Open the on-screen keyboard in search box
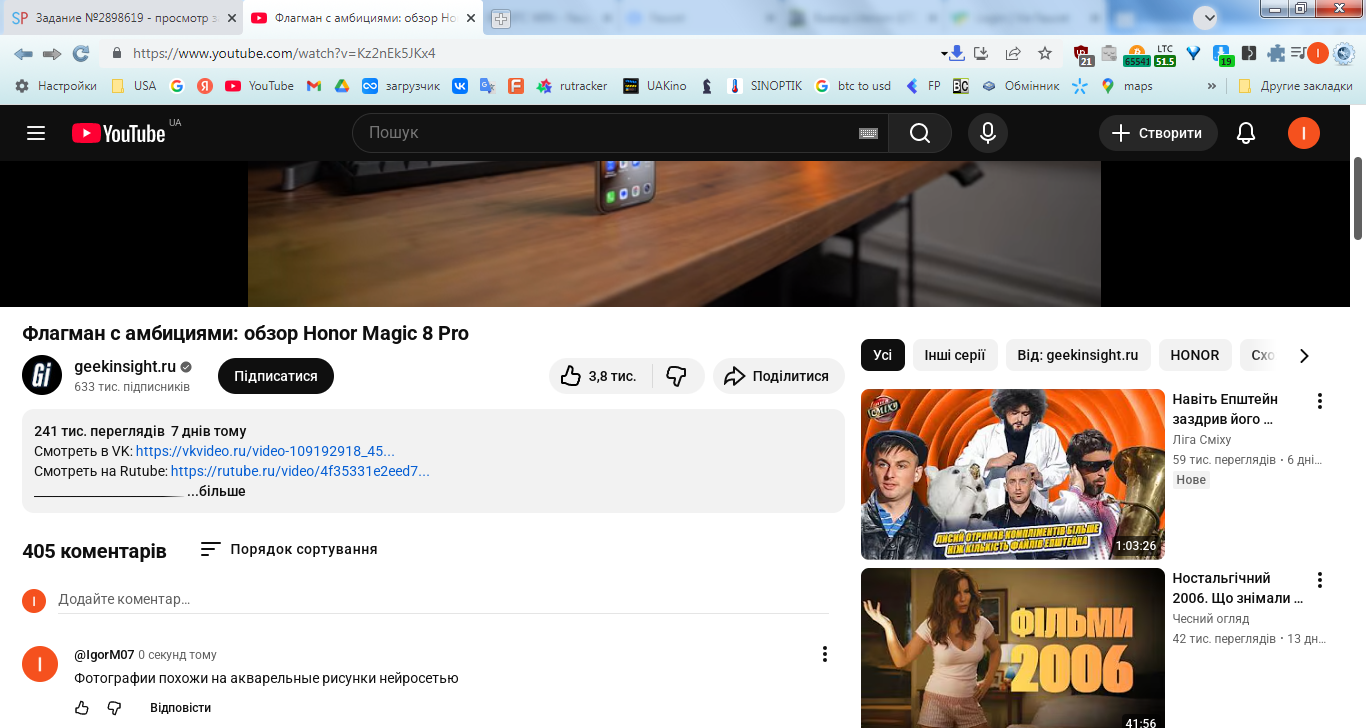The height and width of the screenshot is (728, 1366). coord(868,133)
